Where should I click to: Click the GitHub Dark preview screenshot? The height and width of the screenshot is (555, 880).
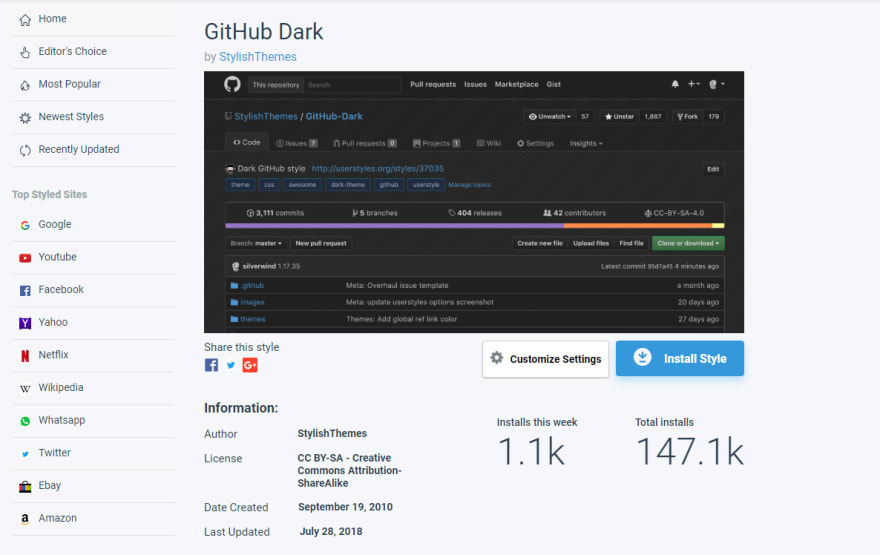(x=474, y=202)
